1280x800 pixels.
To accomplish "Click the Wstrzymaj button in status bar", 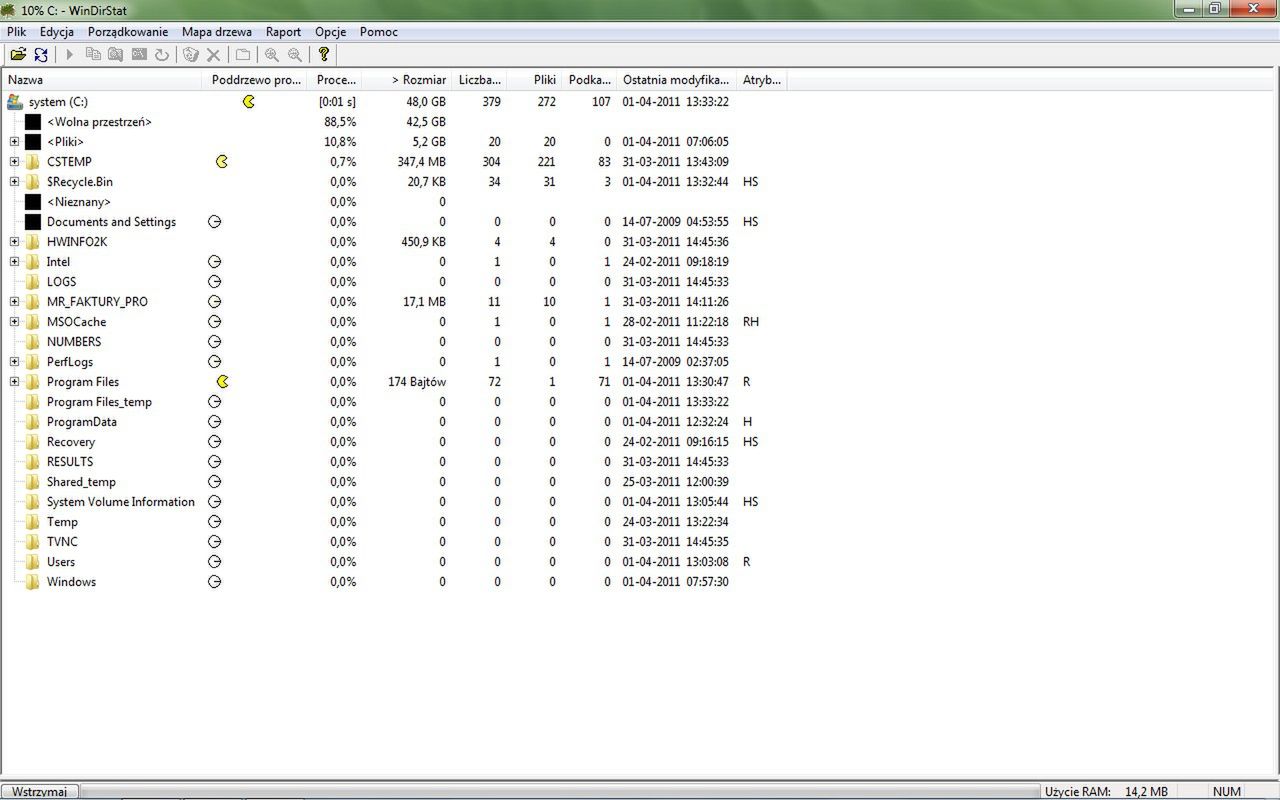I will pos(40,791).
